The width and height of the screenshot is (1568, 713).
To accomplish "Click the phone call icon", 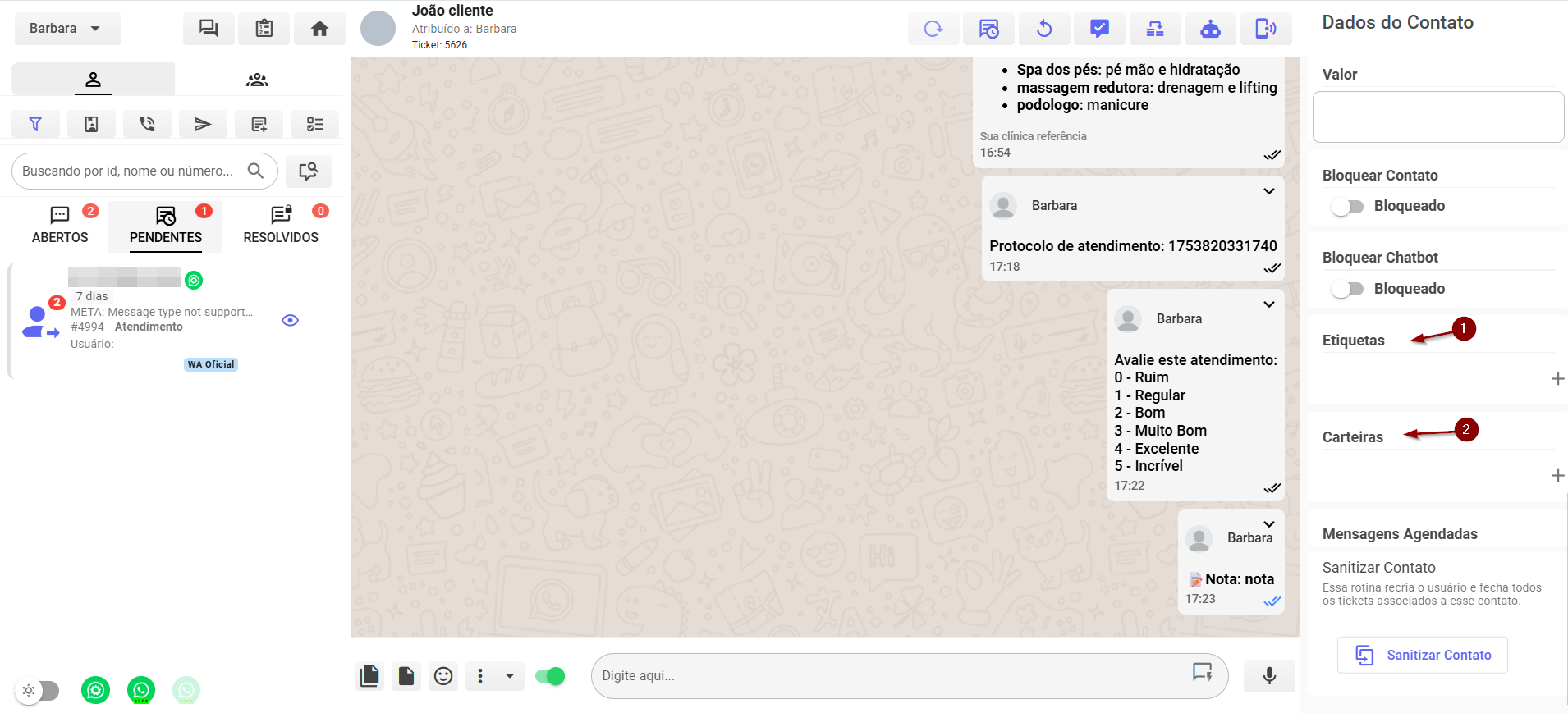I will coord(147,124).
